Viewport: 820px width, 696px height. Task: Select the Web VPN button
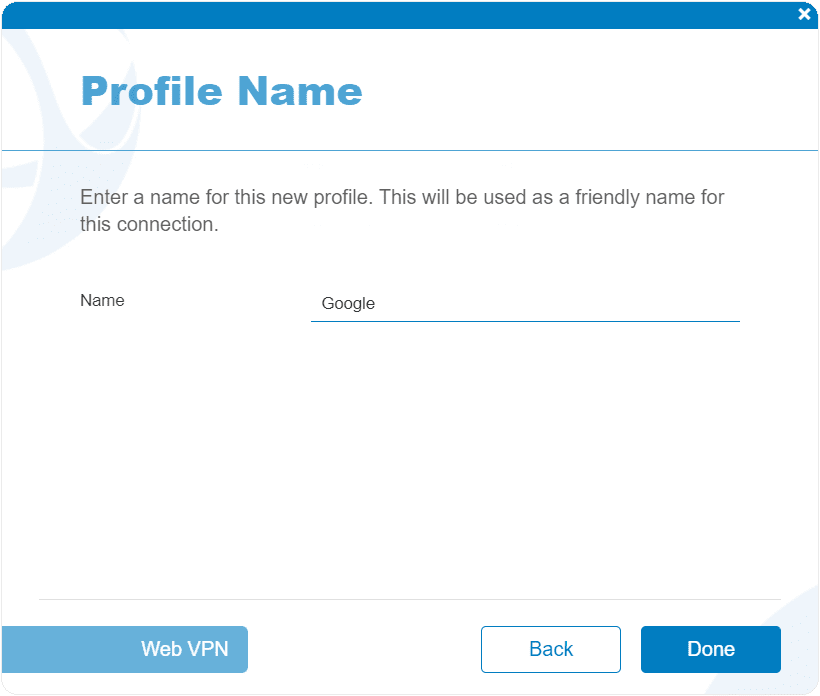pyautogui.click(x=124, y=649)
